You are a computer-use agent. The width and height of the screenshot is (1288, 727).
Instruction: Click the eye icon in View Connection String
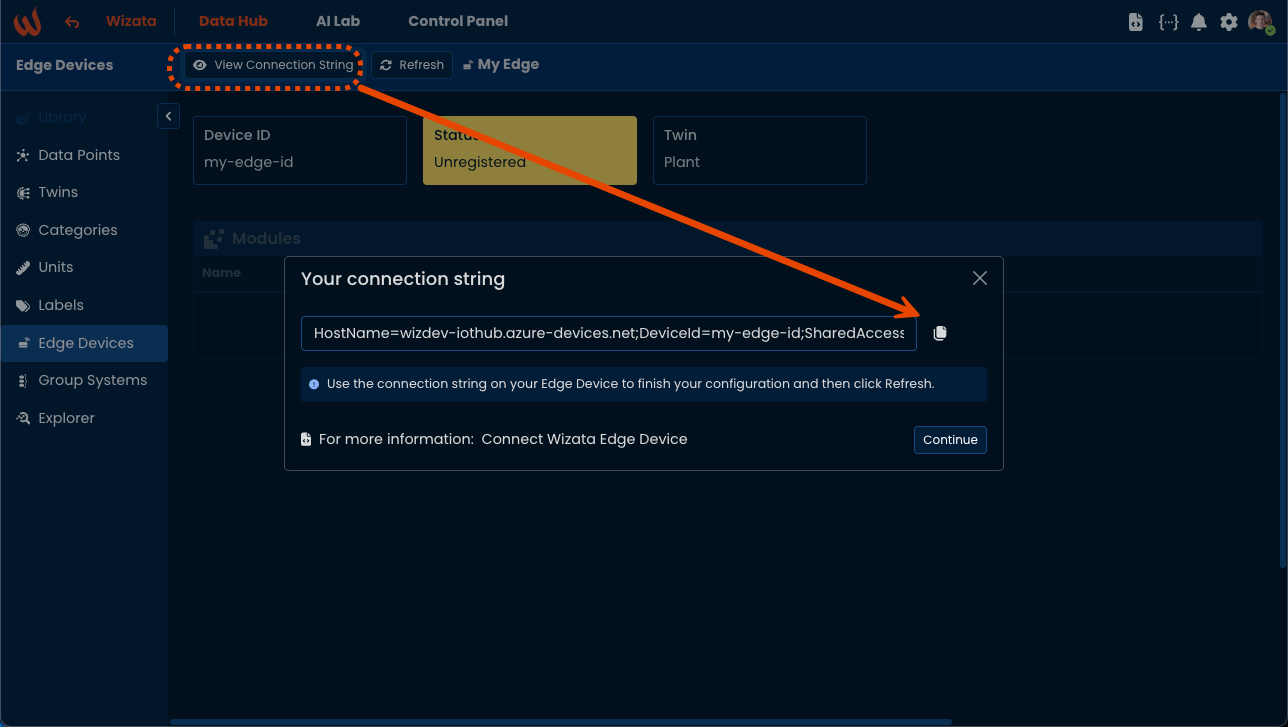coord(200,65)
